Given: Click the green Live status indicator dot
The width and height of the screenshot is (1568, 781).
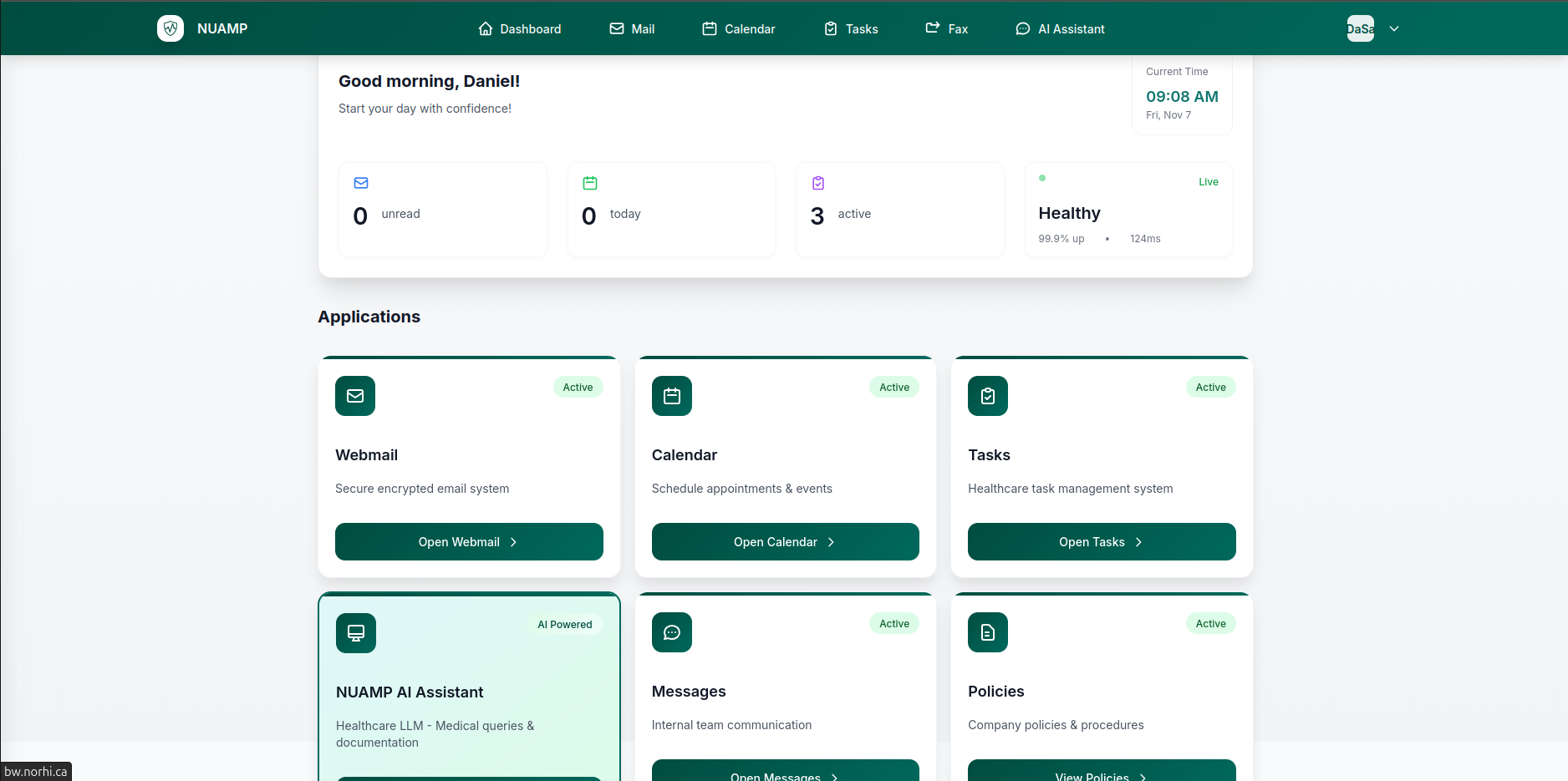Looking at the screenshot, I should tap(1042, 178).
